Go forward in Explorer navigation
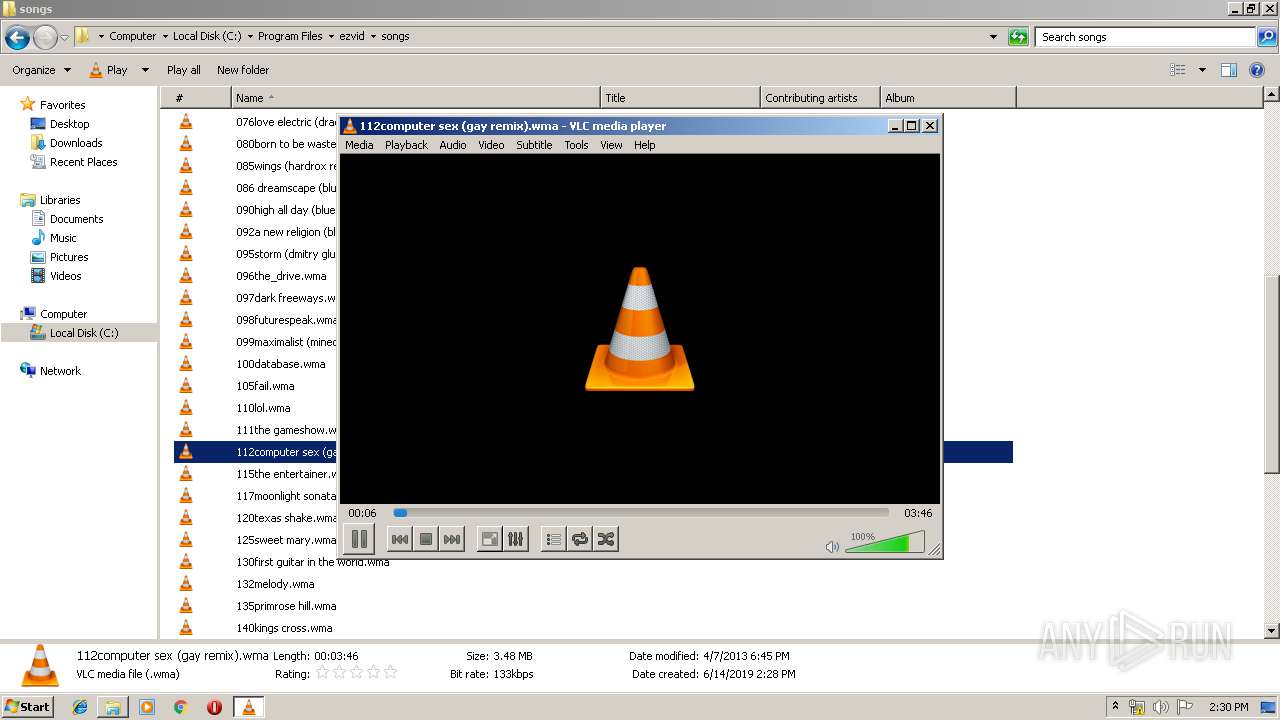 click(x=45, y=38)
